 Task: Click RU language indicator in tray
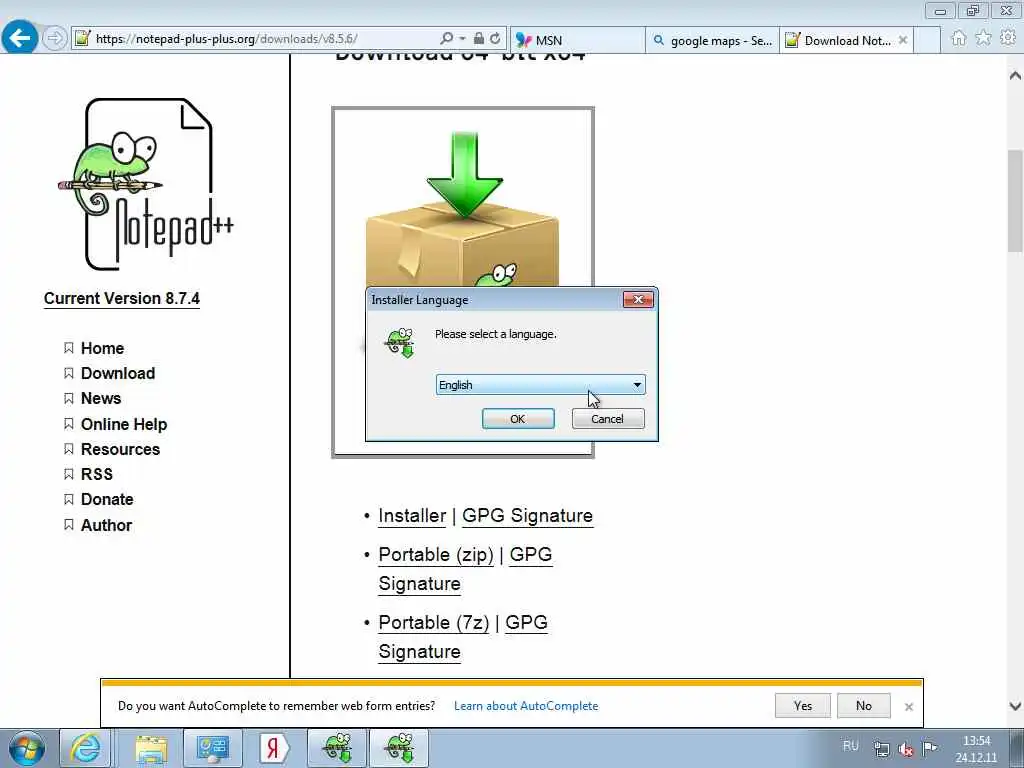click(x=850, y=746)
